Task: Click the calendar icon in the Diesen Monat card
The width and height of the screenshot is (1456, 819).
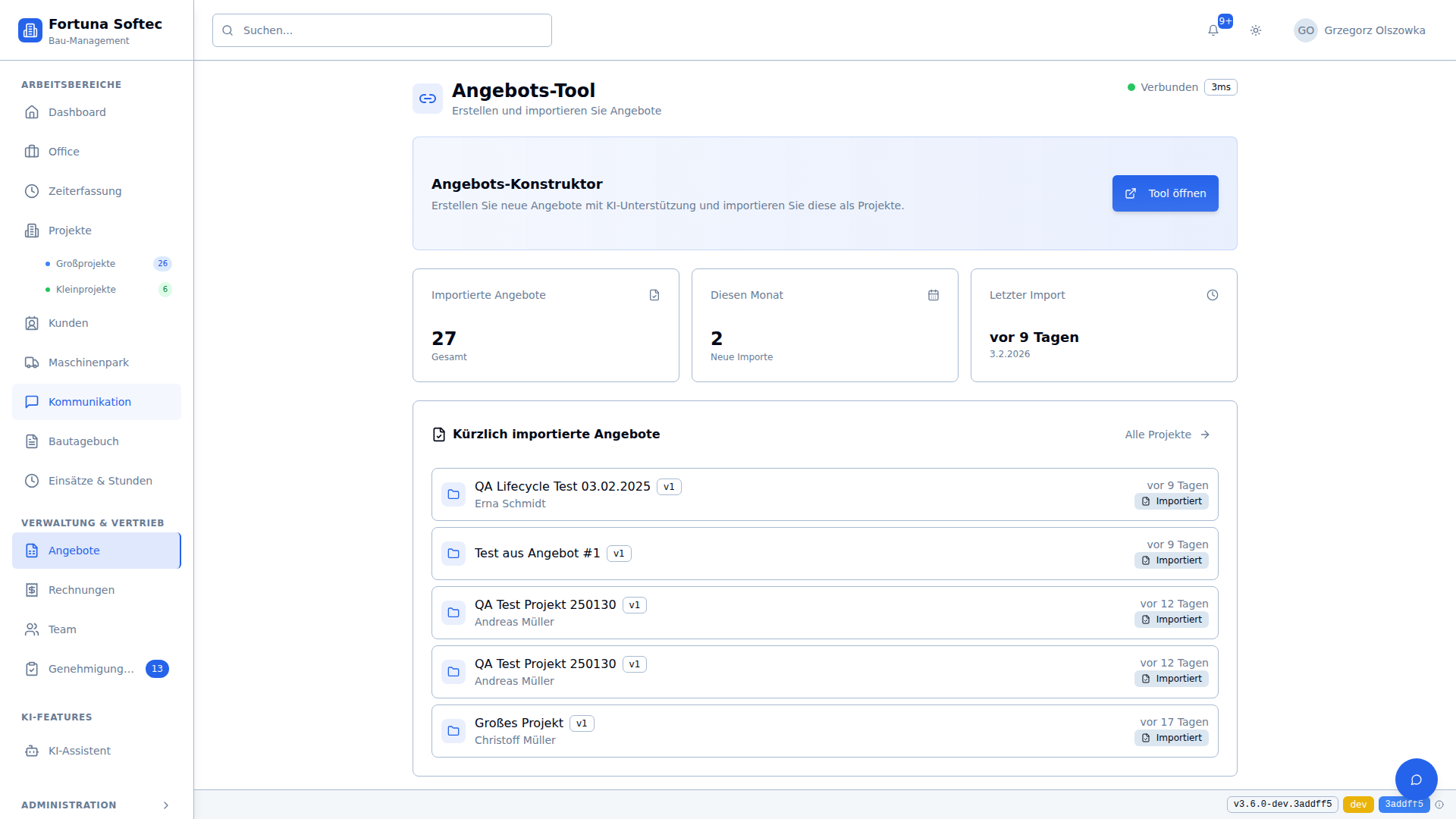Action: [934, 295]
